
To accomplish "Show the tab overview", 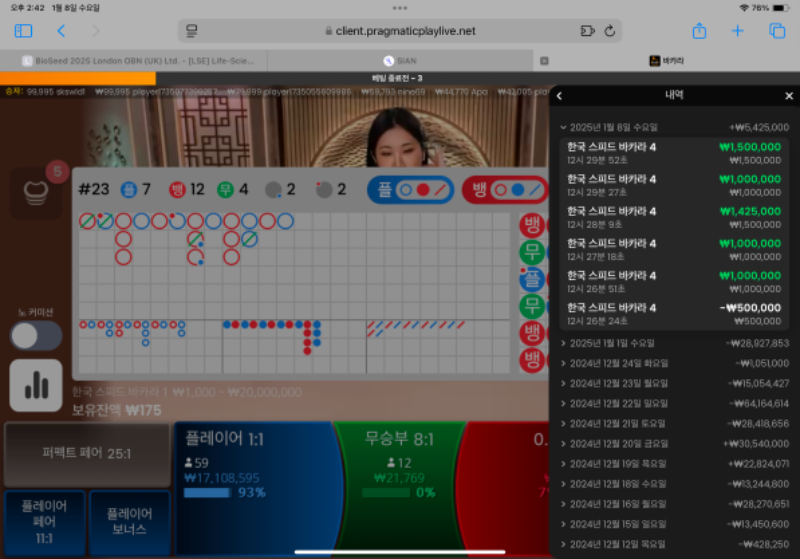I will click(x=777, y=31).
